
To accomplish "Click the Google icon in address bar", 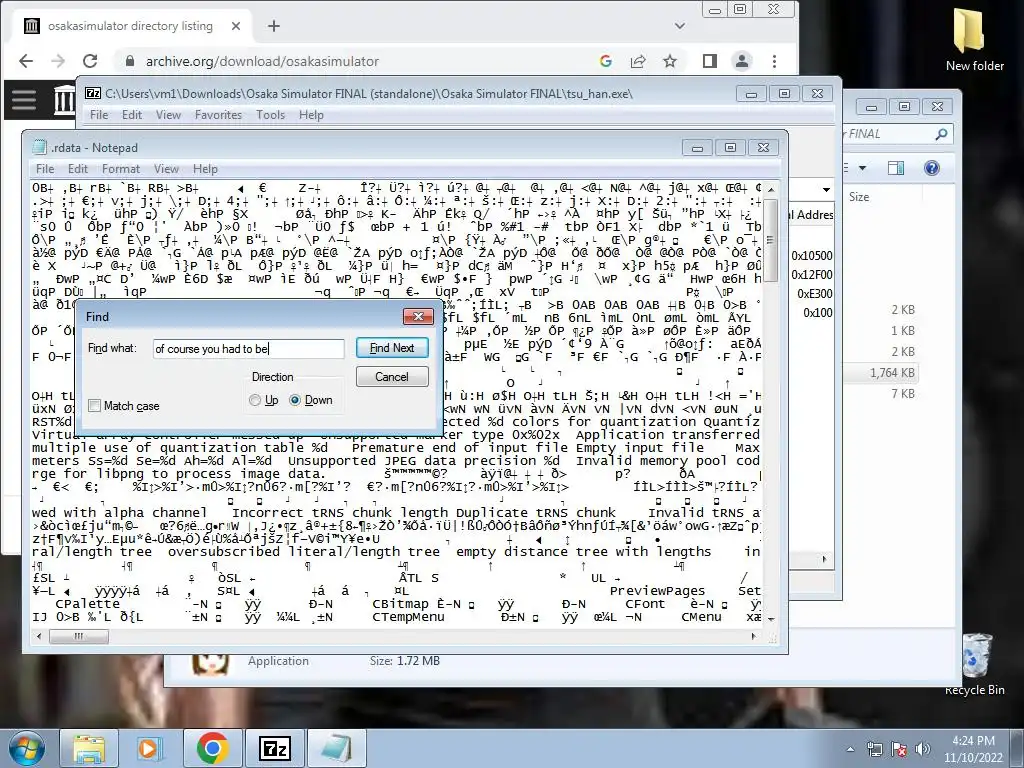I will pyautogui.click(x=606, y=61).
